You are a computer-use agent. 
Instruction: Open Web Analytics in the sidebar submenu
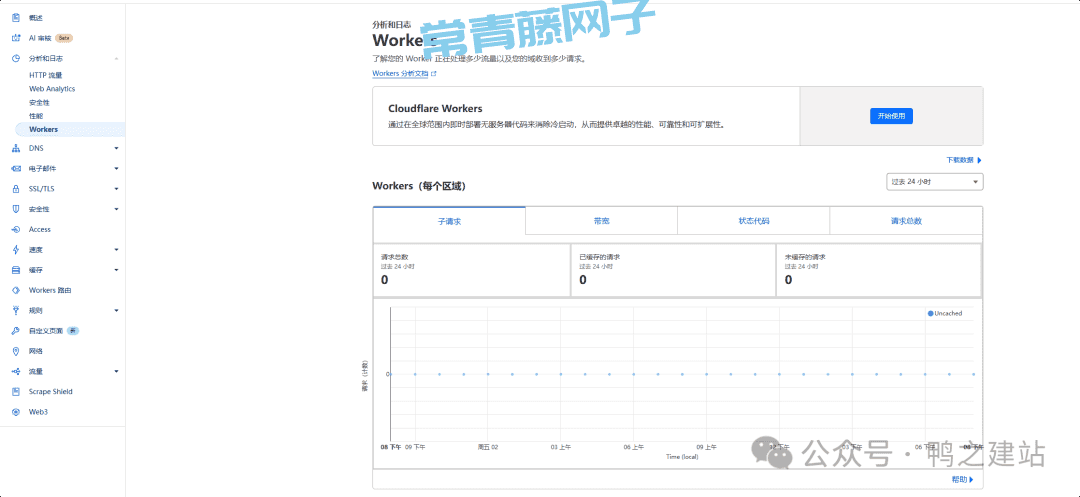click(52, 89)
